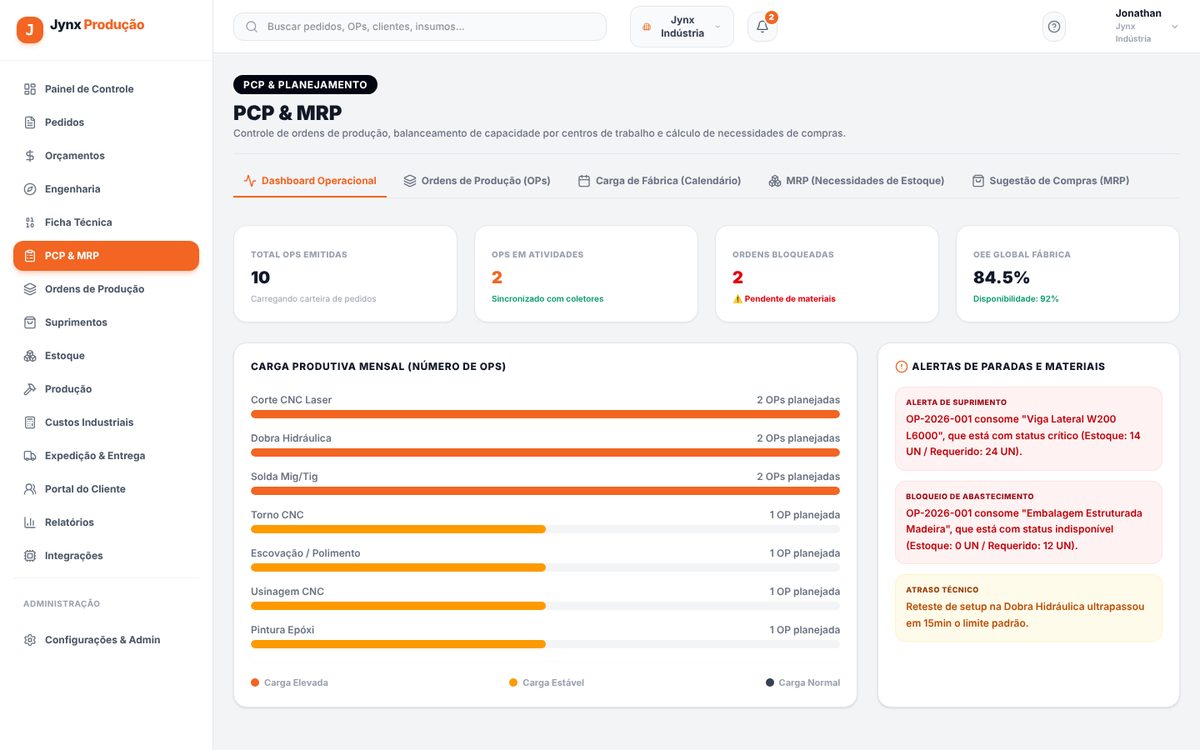Click the search magnifier icon

pyautogui.click(x=251, y=27)
